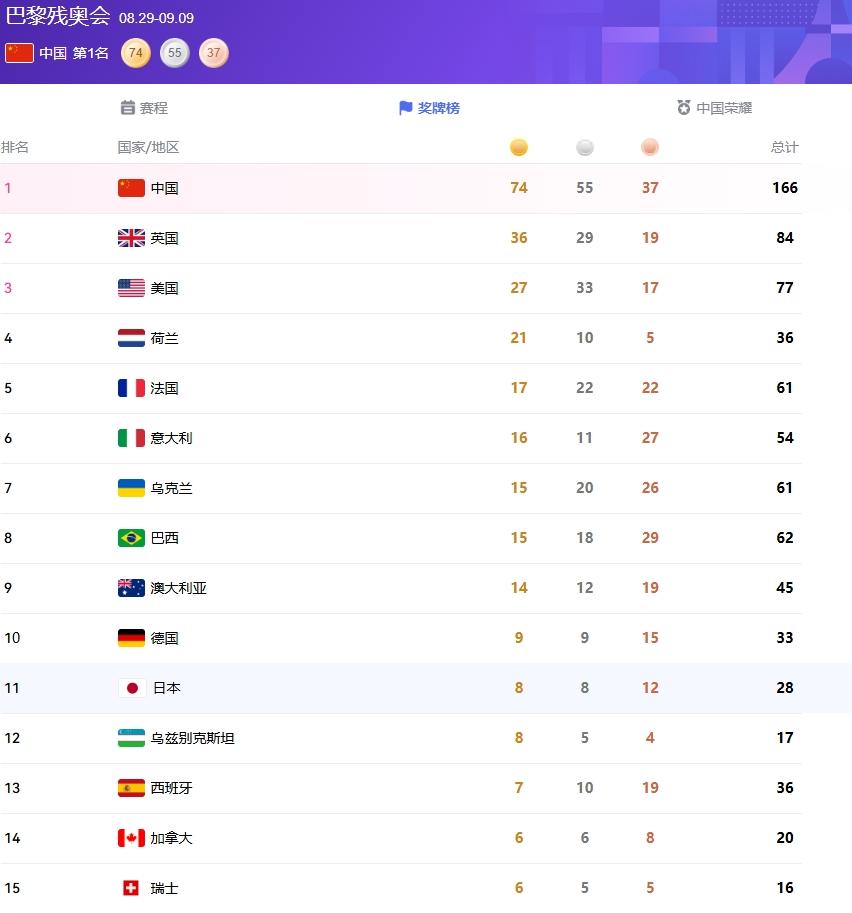Click the Australia flag icon
852x913 pixels.
[x=131, y=588]
